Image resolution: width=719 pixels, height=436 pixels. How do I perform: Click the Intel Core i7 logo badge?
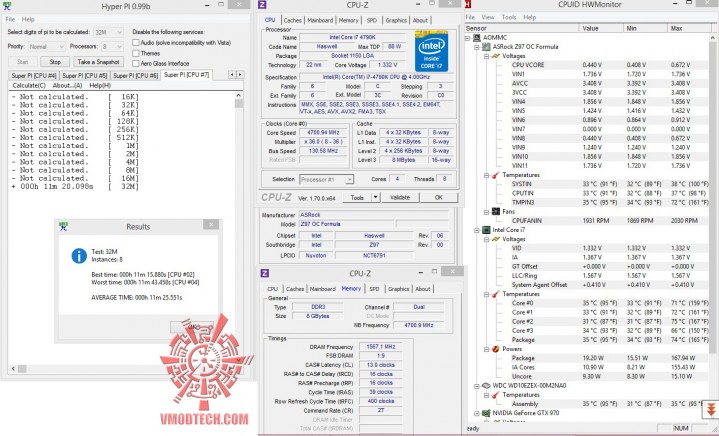[431, 50]
